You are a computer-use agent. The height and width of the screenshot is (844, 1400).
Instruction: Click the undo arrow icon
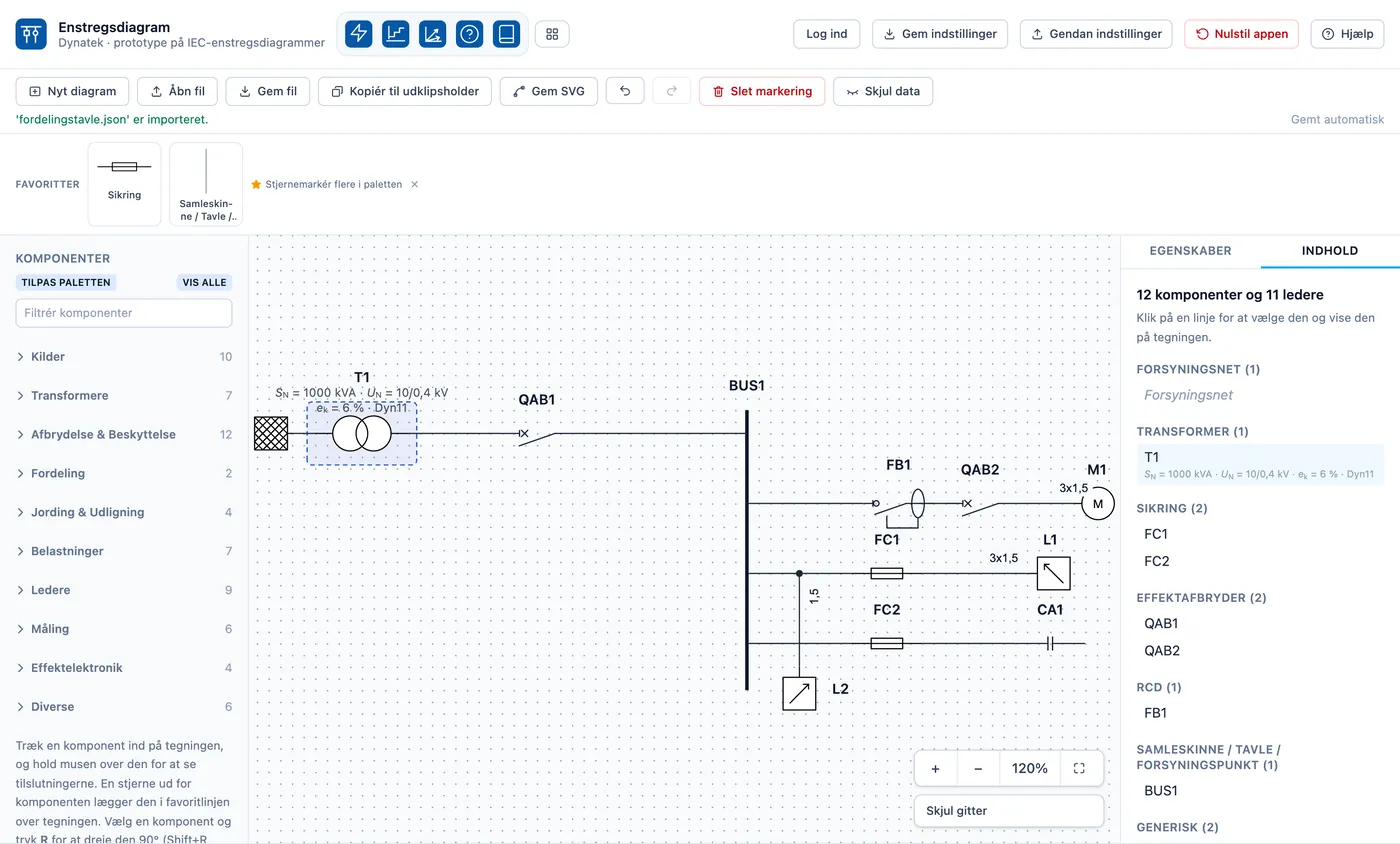(625, 91)
